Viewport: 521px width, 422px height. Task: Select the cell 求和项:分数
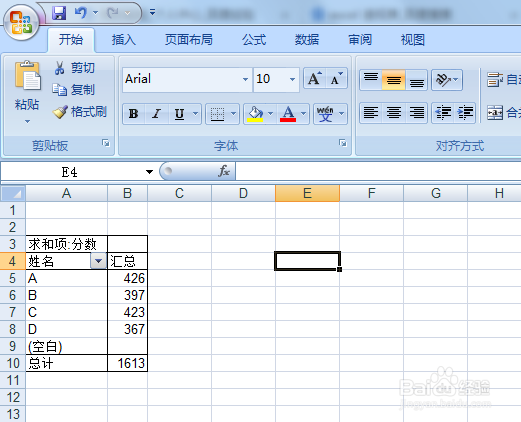click(x=67, y=244)
